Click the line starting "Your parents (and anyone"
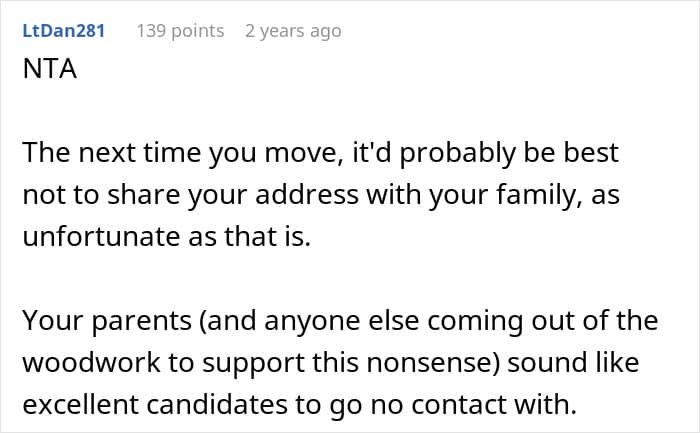This screenshot has width=700, height=433. [340, 321]
